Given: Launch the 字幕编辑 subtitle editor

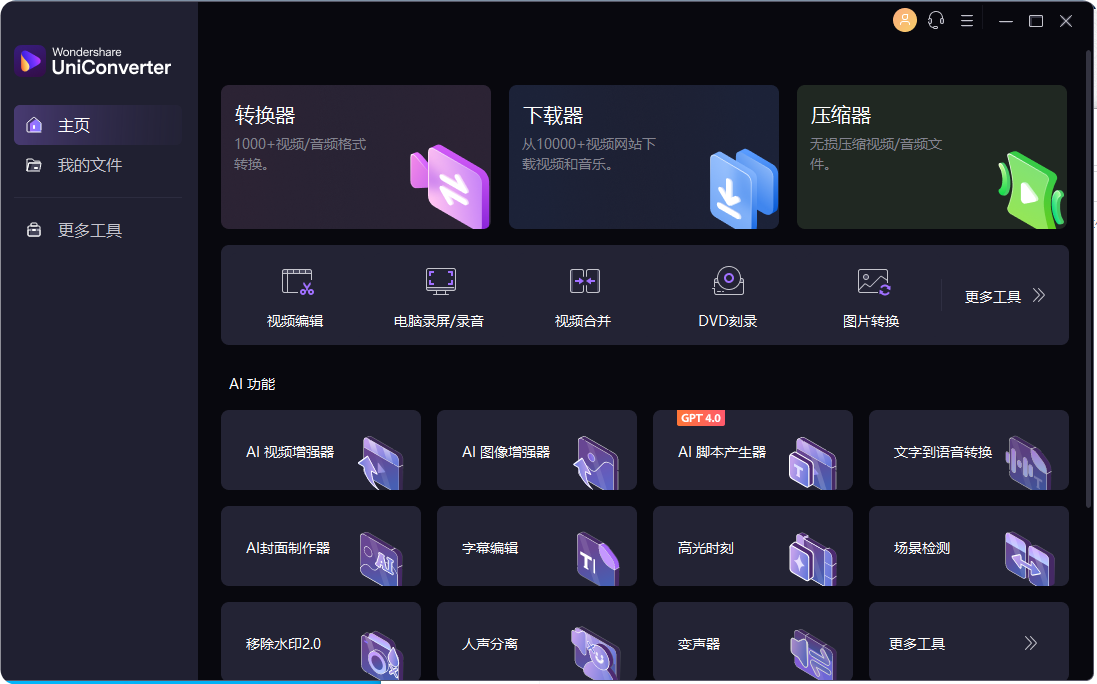Looking at the screenshot, I should pos(536,546).
